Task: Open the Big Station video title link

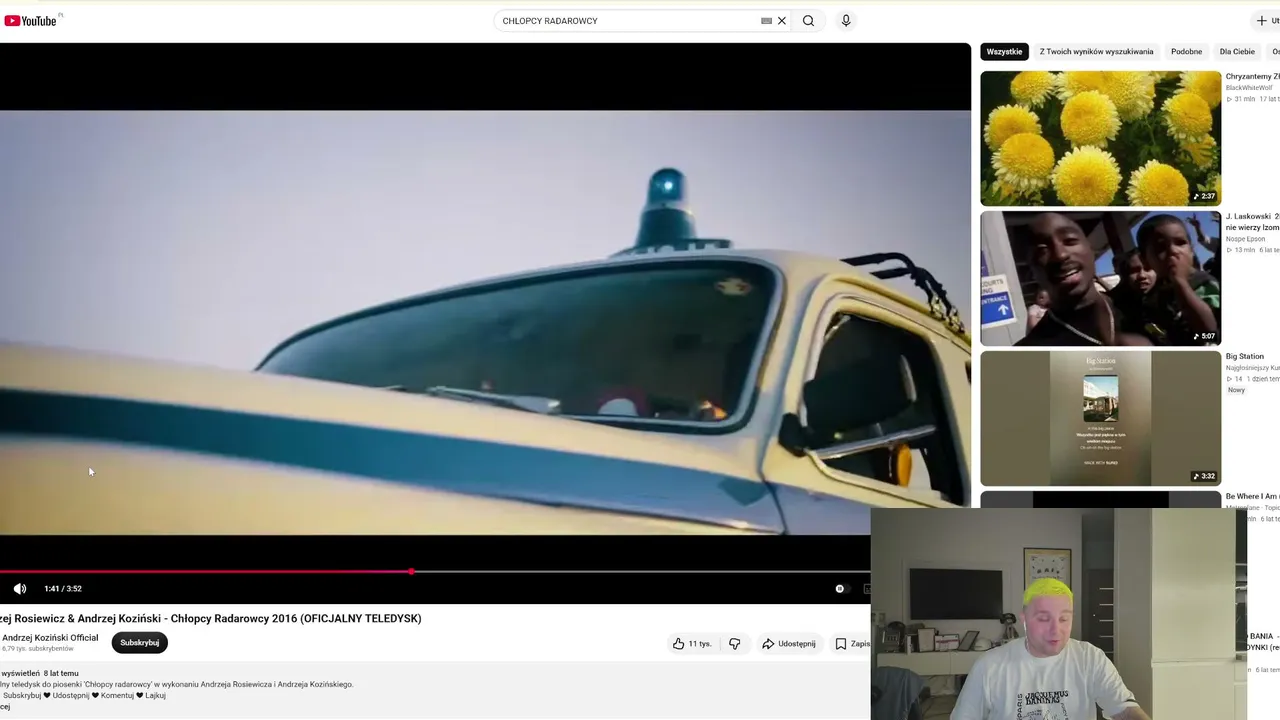Action: (x=1245, y=356)
